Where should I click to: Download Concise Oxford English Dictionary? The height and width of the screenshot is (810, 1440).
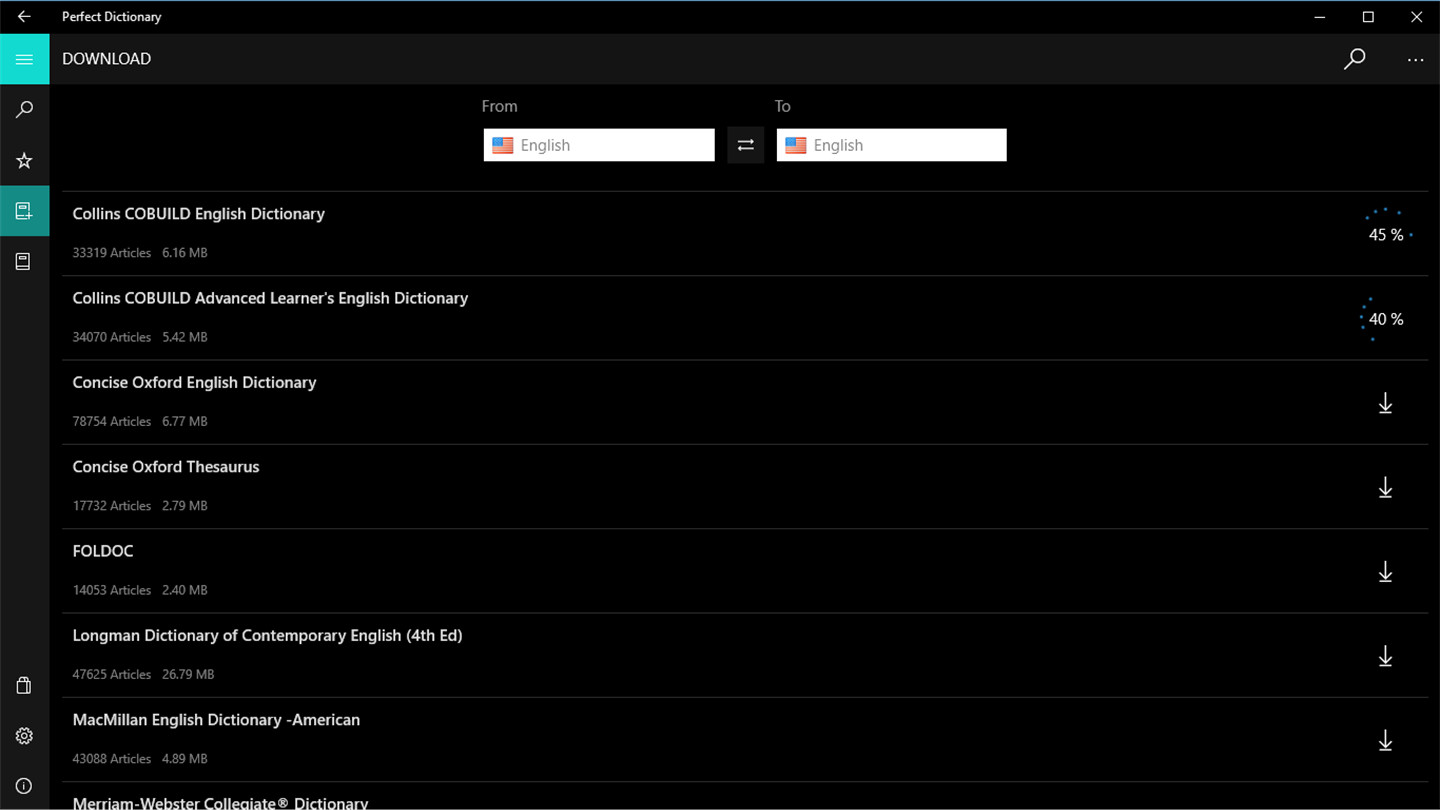coord(1386,403)
